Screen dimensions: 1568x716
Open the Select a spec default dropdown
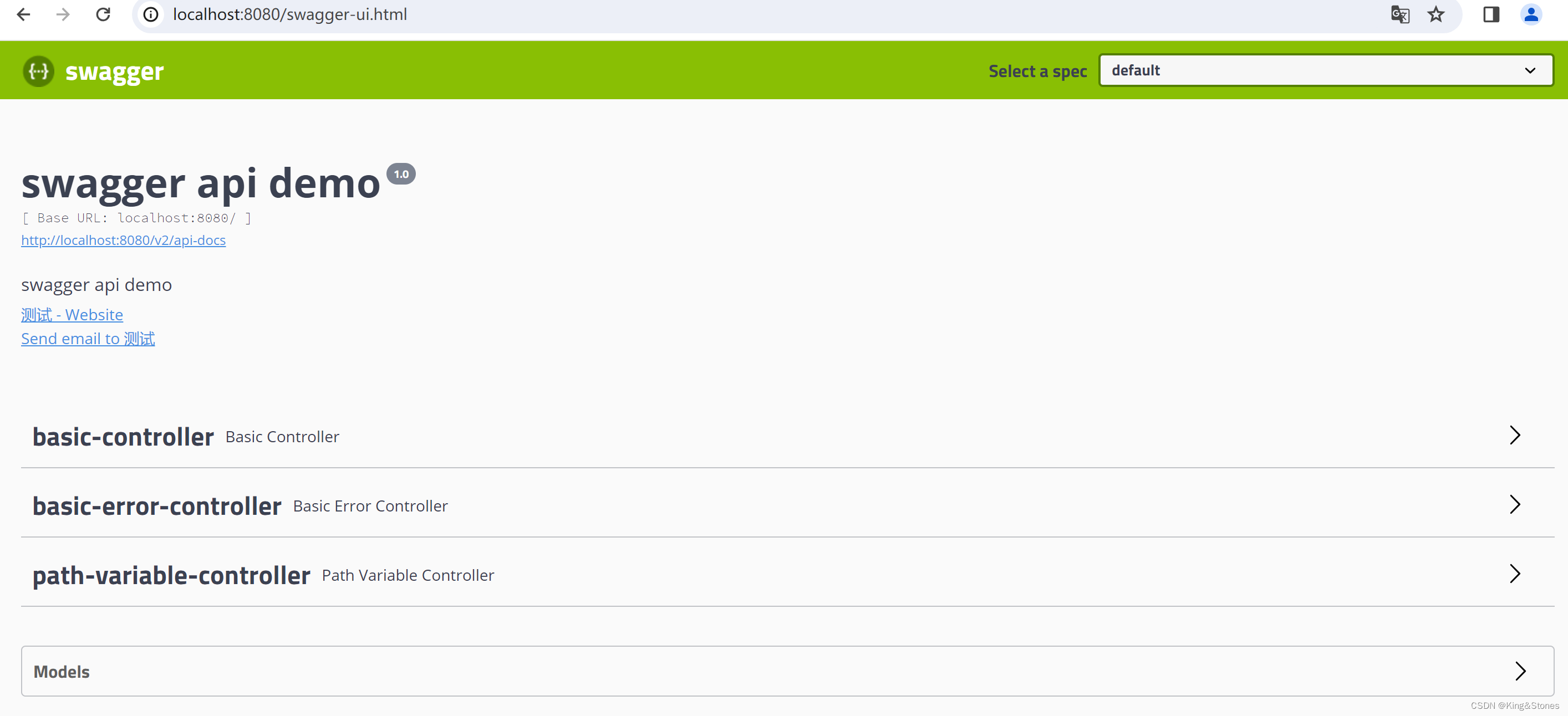(x=1326, y=70)
